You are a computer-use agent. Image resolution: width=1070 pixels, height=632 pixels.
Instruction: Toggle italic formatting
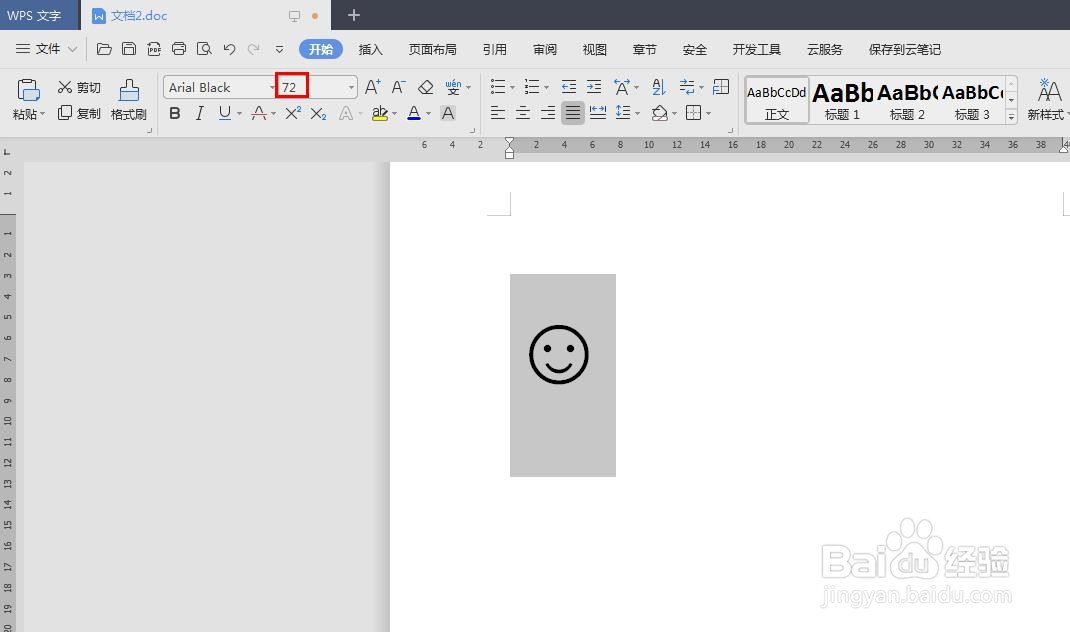point(199,113)
